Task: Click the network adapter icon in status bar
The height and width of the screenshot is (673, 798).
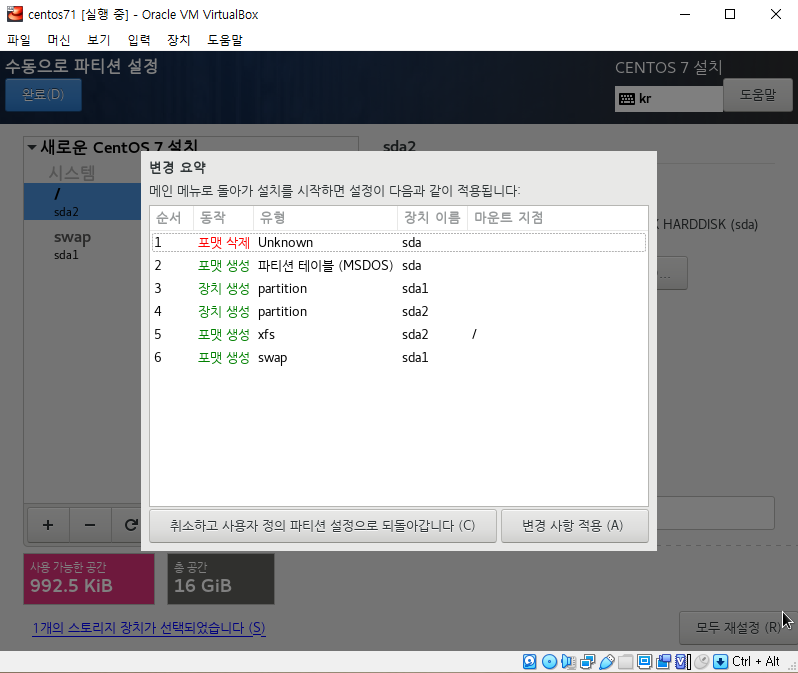Action: coord(587,661)
